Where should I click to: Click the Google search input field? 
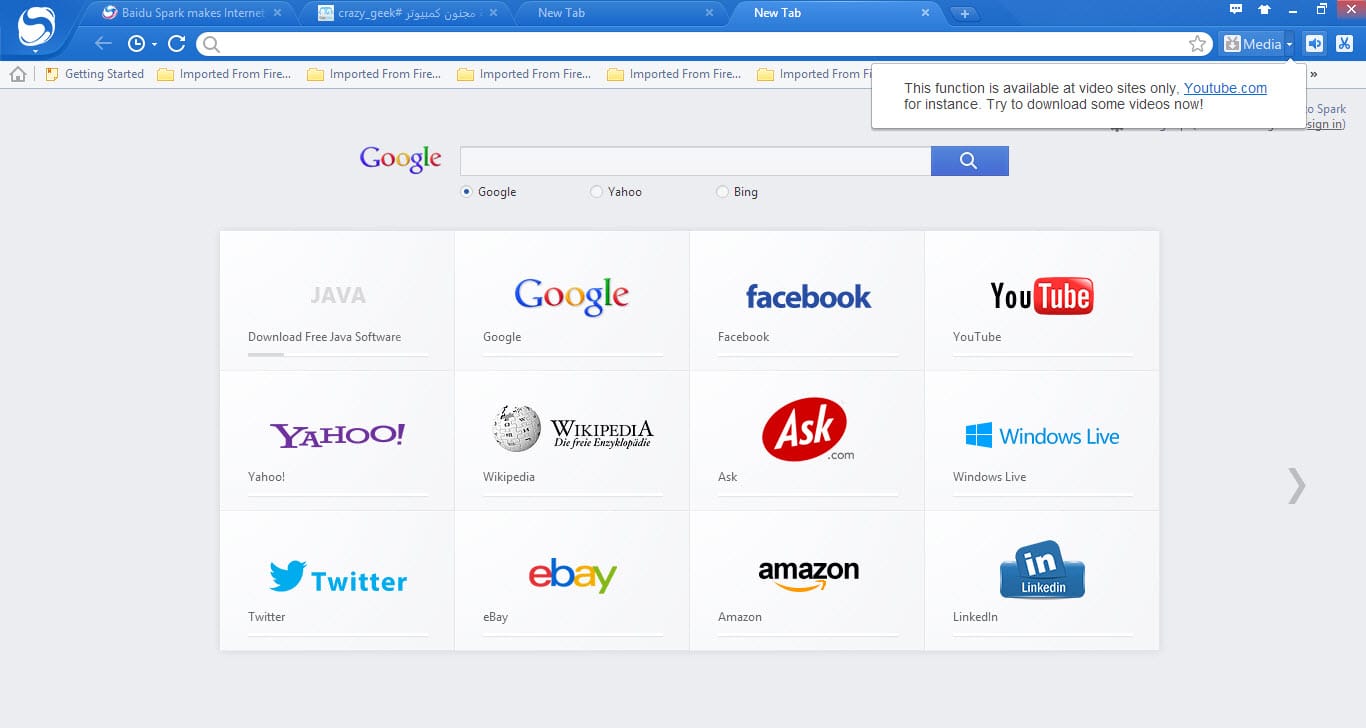pyautogui.click(x=695, y=161)
